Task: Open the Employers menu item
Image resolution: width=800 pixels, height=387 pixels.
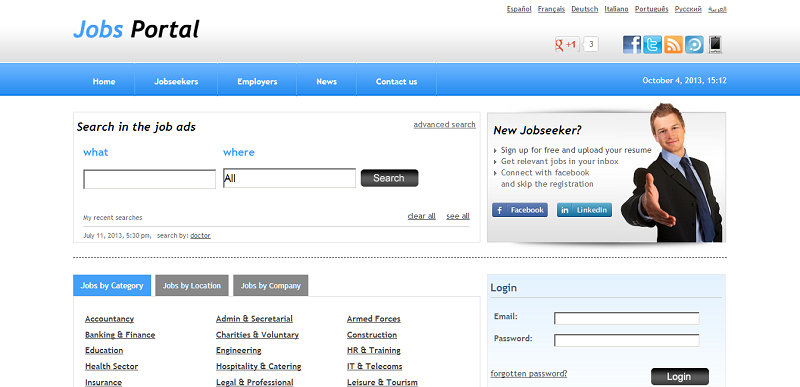Action: pos(257,82)
